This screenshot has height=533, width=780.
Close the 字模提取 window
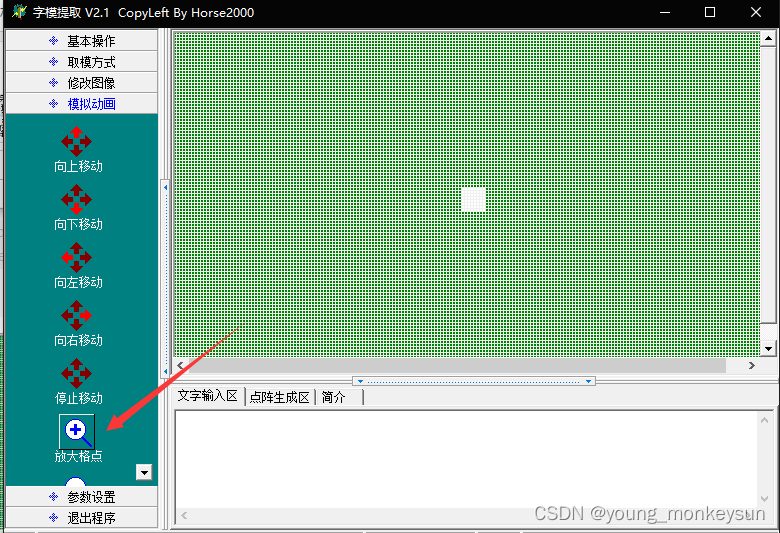click(756, 12)
